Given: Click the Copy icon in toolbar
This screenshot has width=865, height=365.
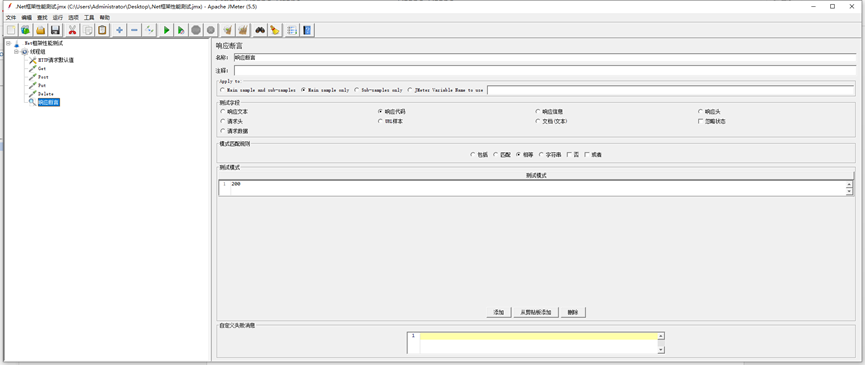Looking at the screenshot, I should point(87,30).
